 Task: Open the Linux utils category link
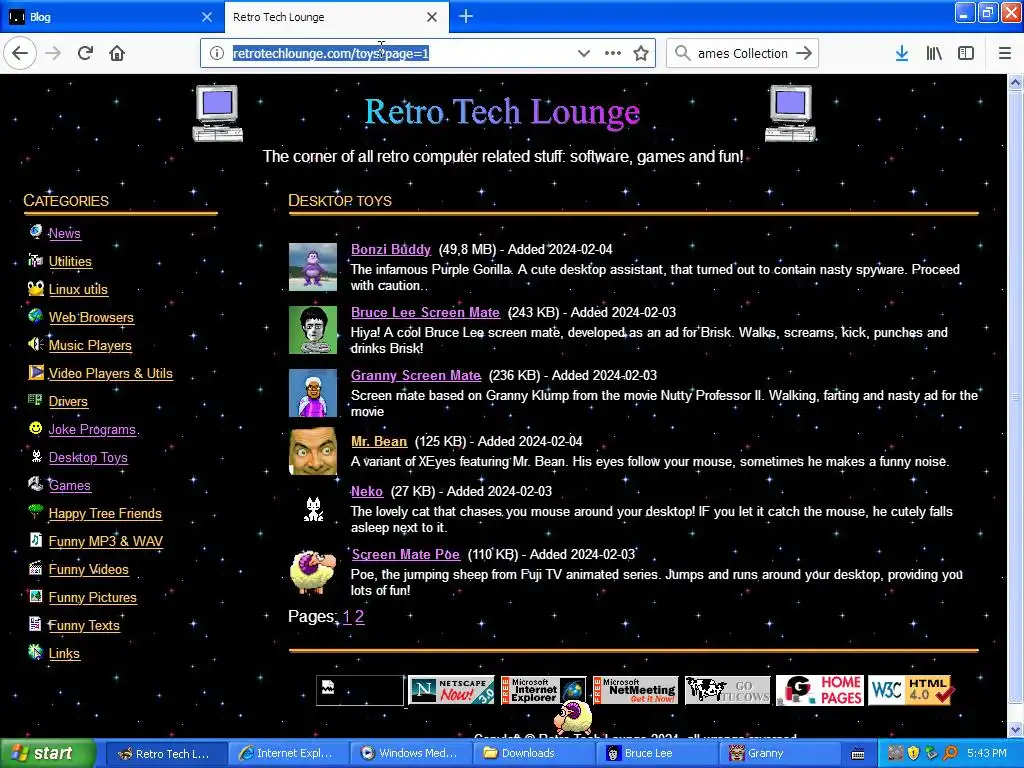point(78,289)
